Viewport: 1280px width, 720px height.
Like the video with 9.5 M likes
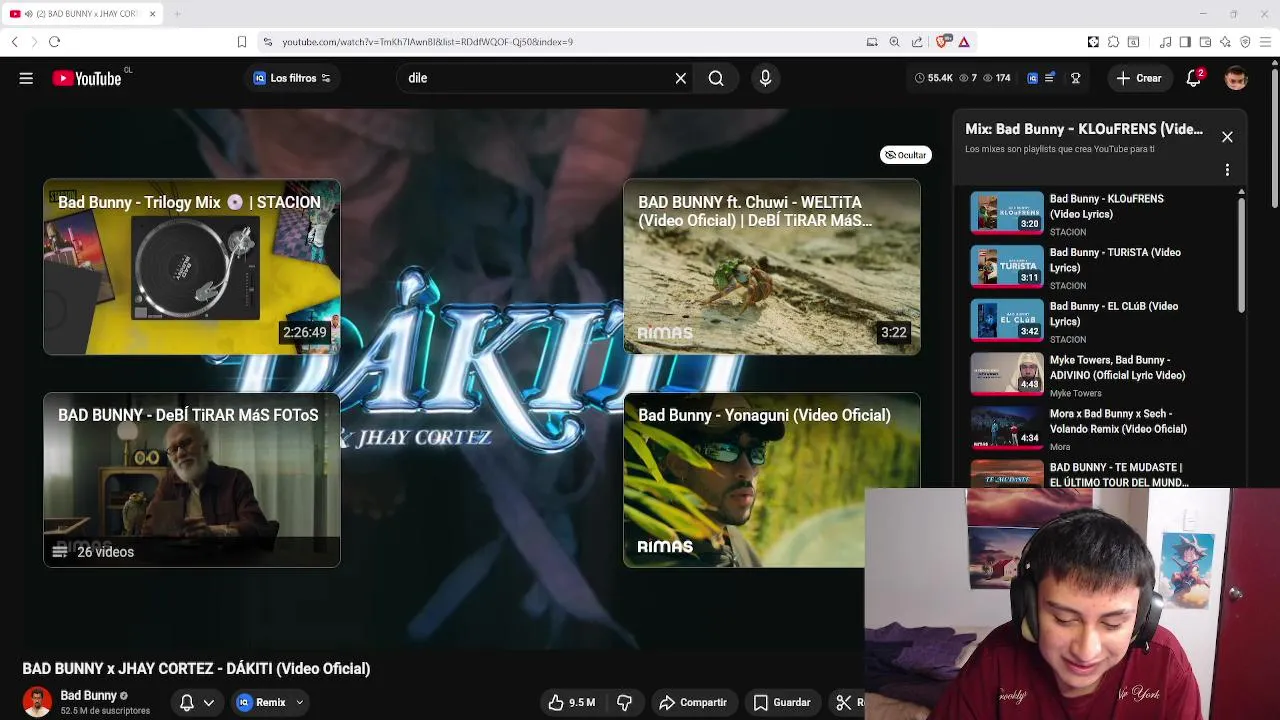(x=572, y=702)
